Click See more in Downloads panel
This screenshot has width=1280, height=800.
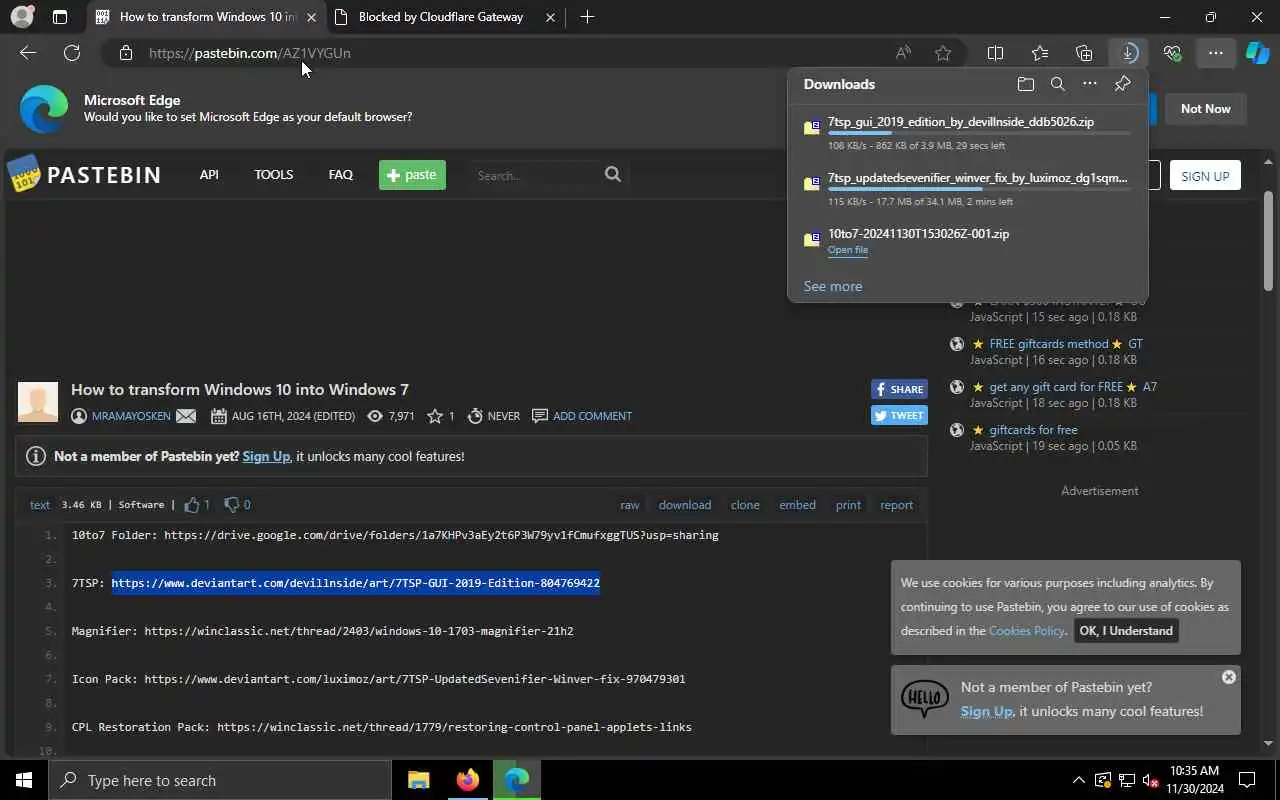pos(832,286)
